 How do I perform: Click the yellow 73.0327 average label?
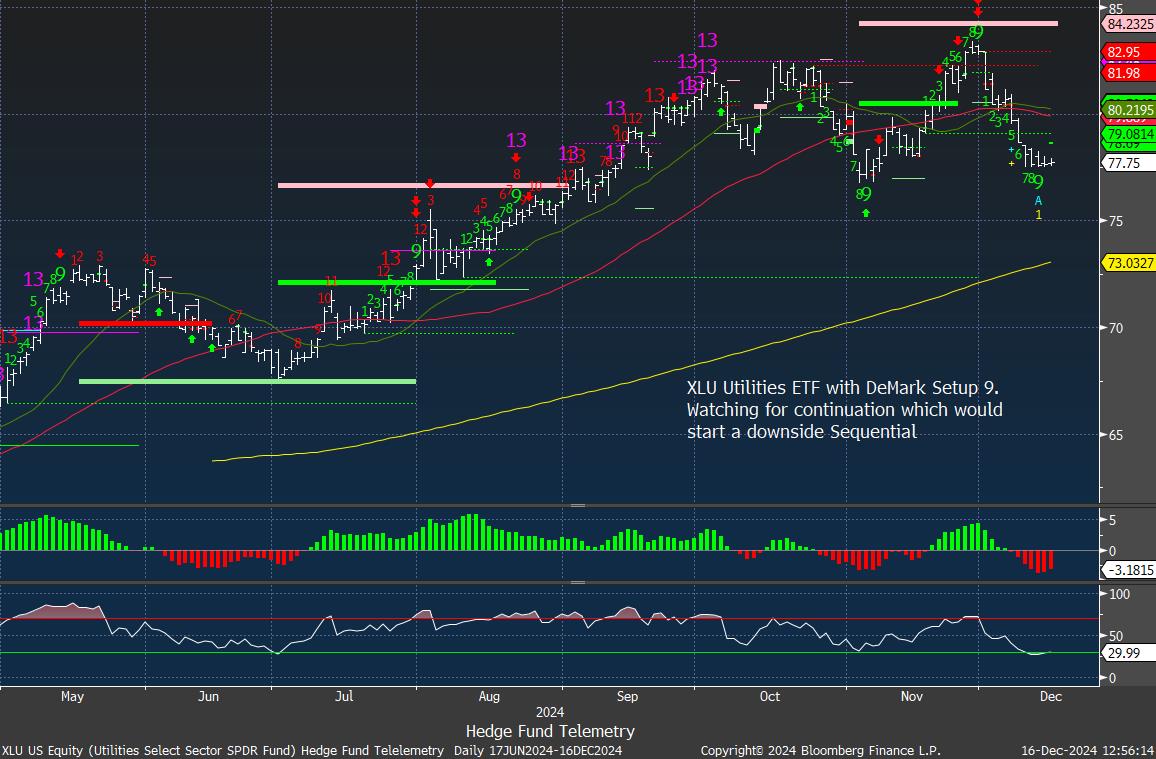(x=1129, y=263)
